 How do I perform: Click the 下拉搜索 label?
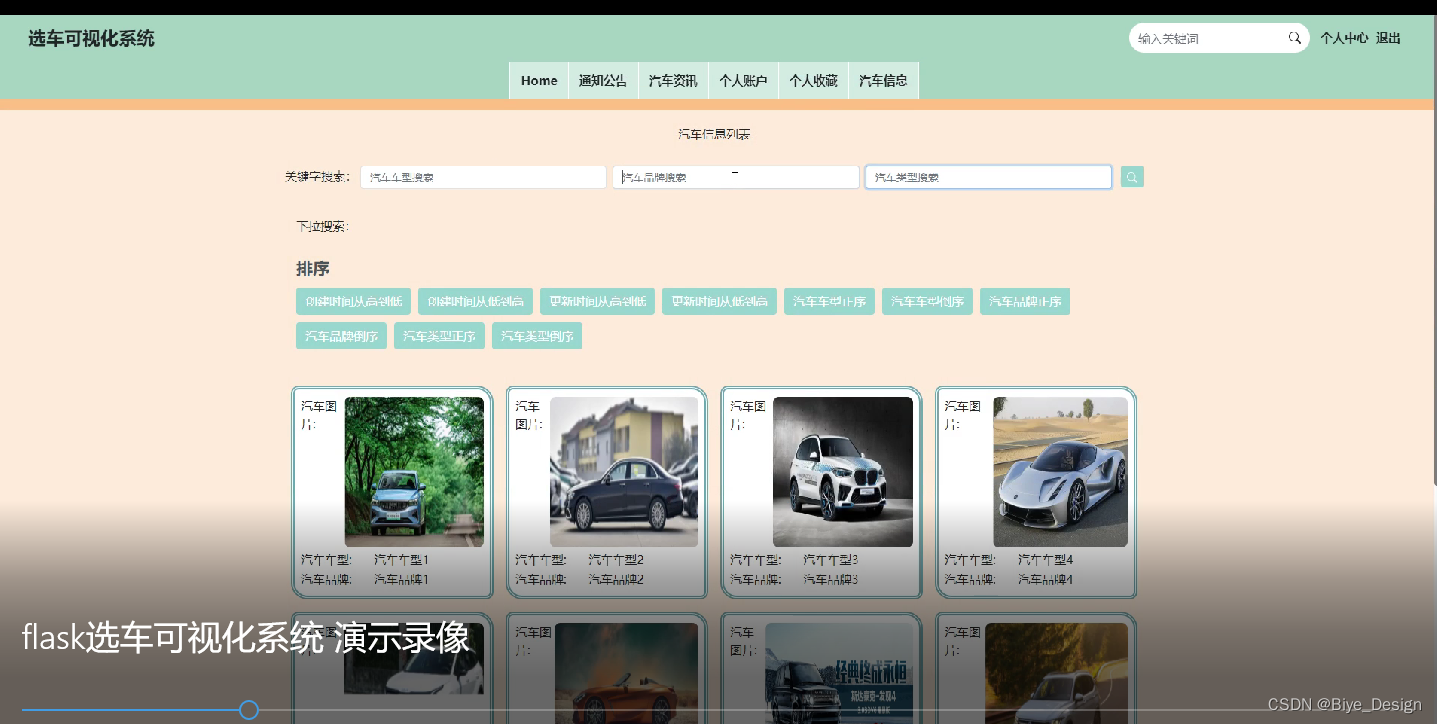pos(322,227)
